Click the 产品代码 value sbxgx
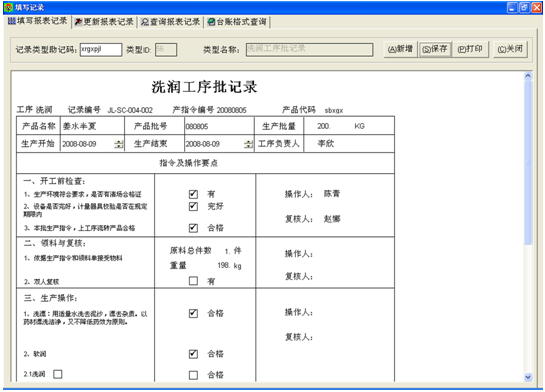The height and width of the screenshot is (392, 545). (x=334, y=111)
